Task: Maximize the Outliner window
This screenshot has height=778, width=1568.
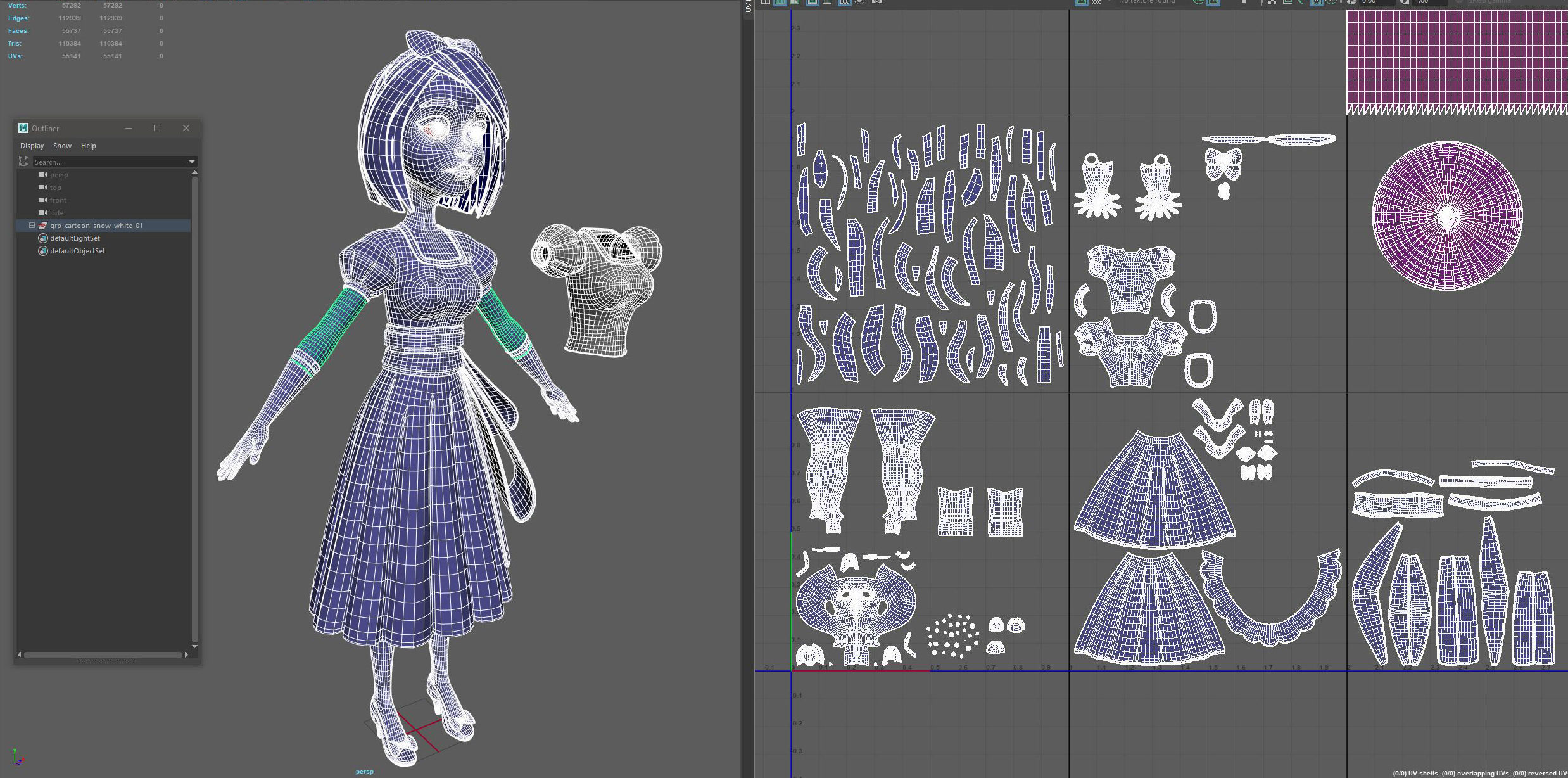Action: point(157,128)
